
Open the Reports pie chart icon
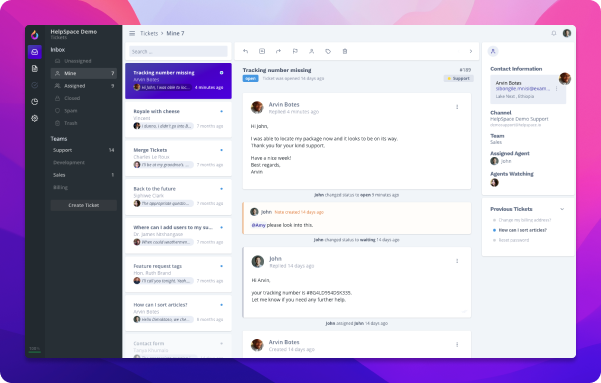34,102
